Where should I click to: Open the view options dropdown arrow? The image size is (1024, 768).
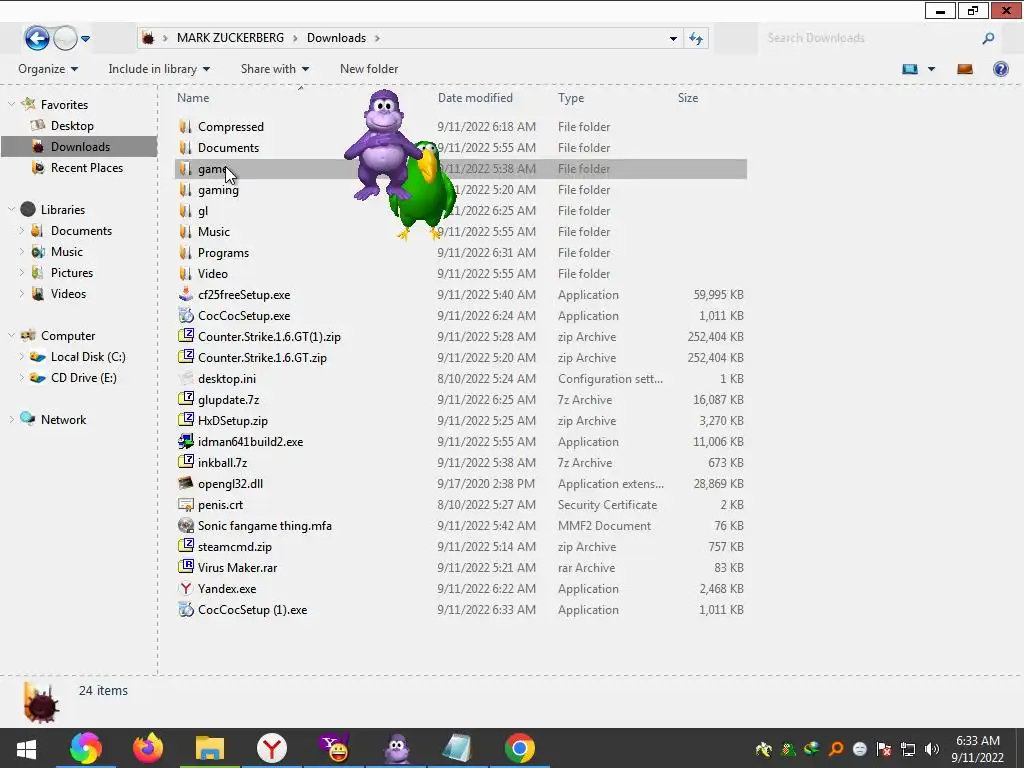coord(931,69)
